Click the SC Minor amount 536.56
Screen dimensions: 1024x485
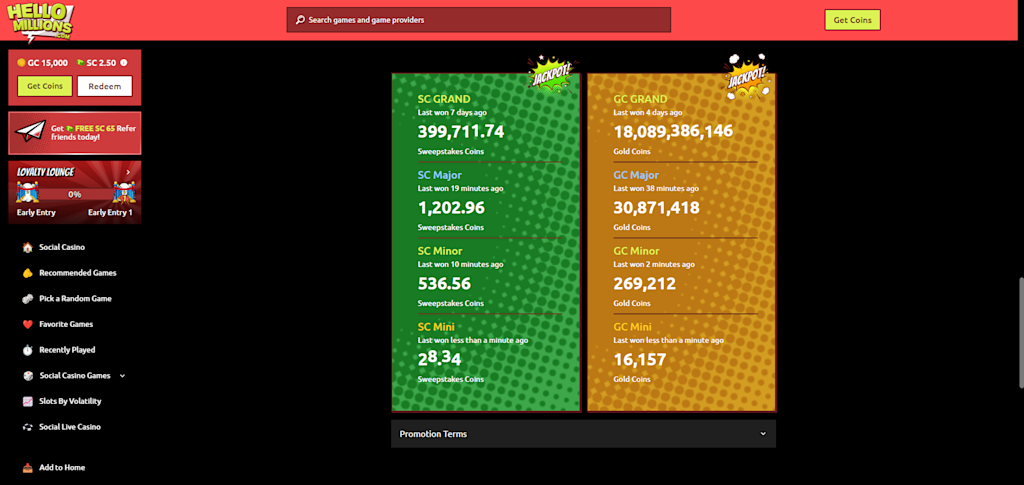tap(444, 283)
